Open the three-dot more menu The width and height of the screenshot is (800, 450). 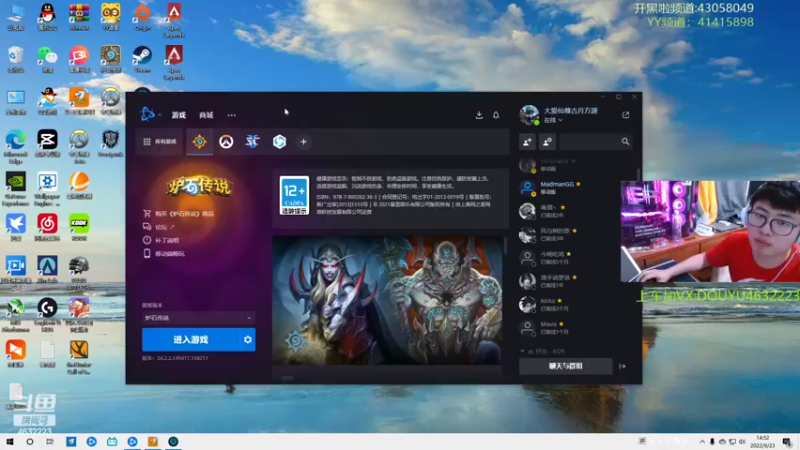[232, 115]
